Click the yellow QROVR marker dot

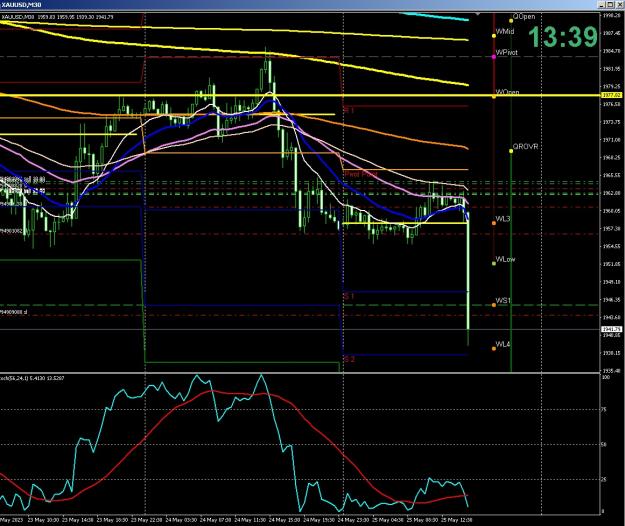click(x=511, y=151)
